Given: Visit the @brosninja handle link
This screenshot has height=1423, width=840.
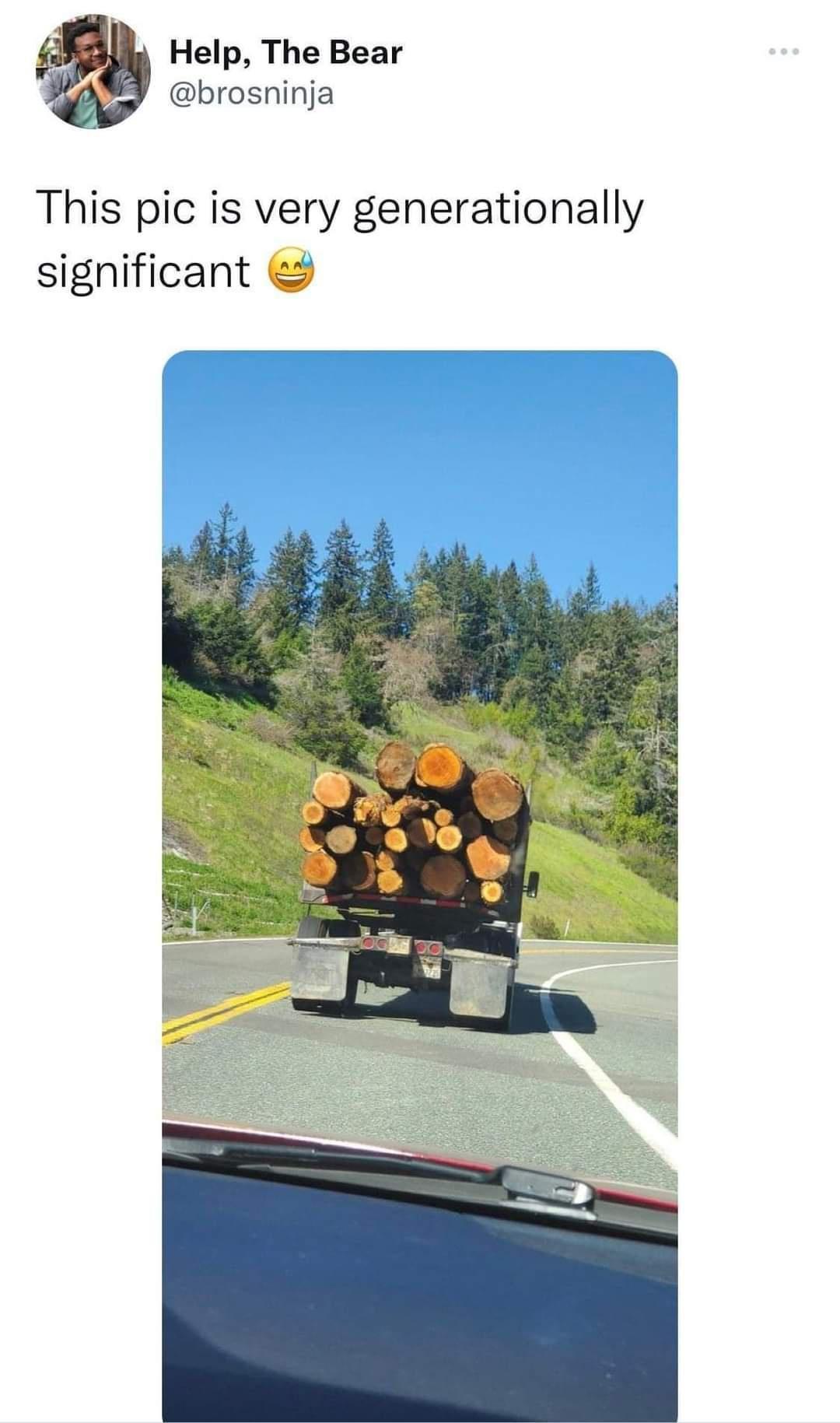Looking at the screenshot, I should point(252,93).
